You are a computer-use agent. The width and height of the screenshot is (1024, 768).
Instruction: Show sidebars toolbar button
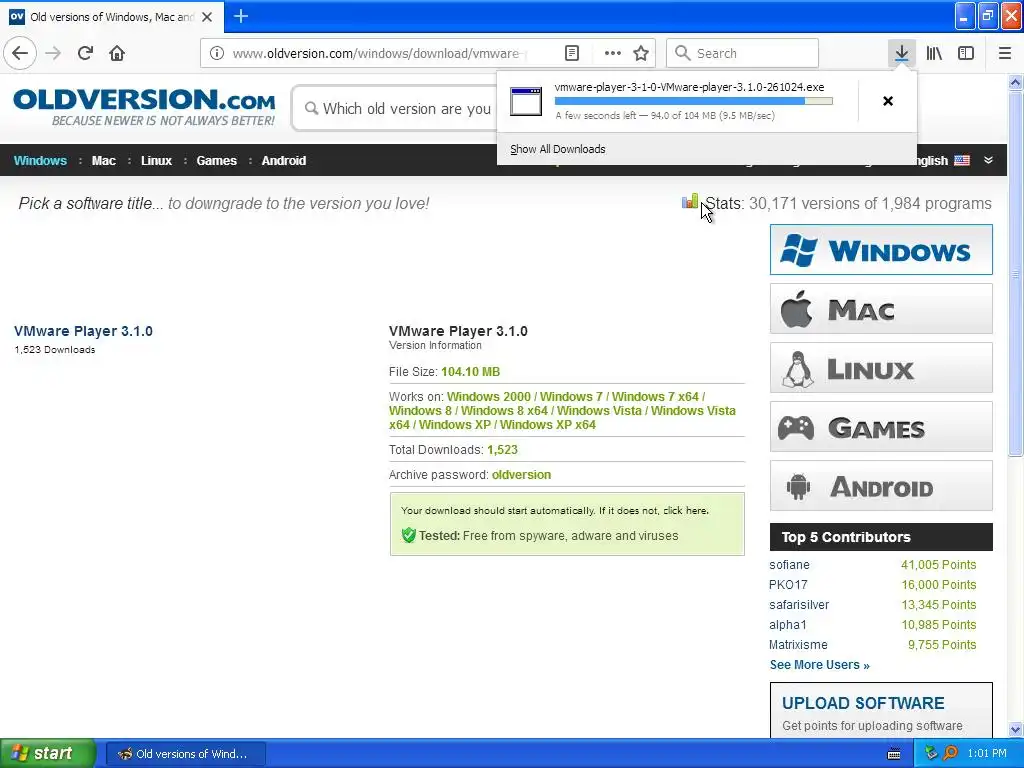pos(966,53)
